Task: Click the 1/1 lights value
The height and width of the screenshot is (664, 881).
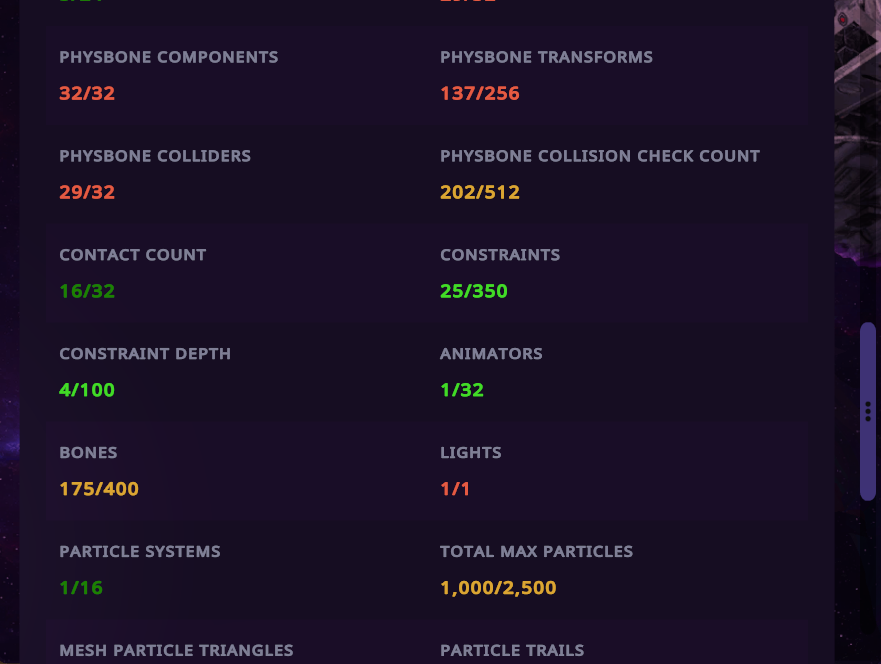Action: pyautogui.click(x=455, y=489)
